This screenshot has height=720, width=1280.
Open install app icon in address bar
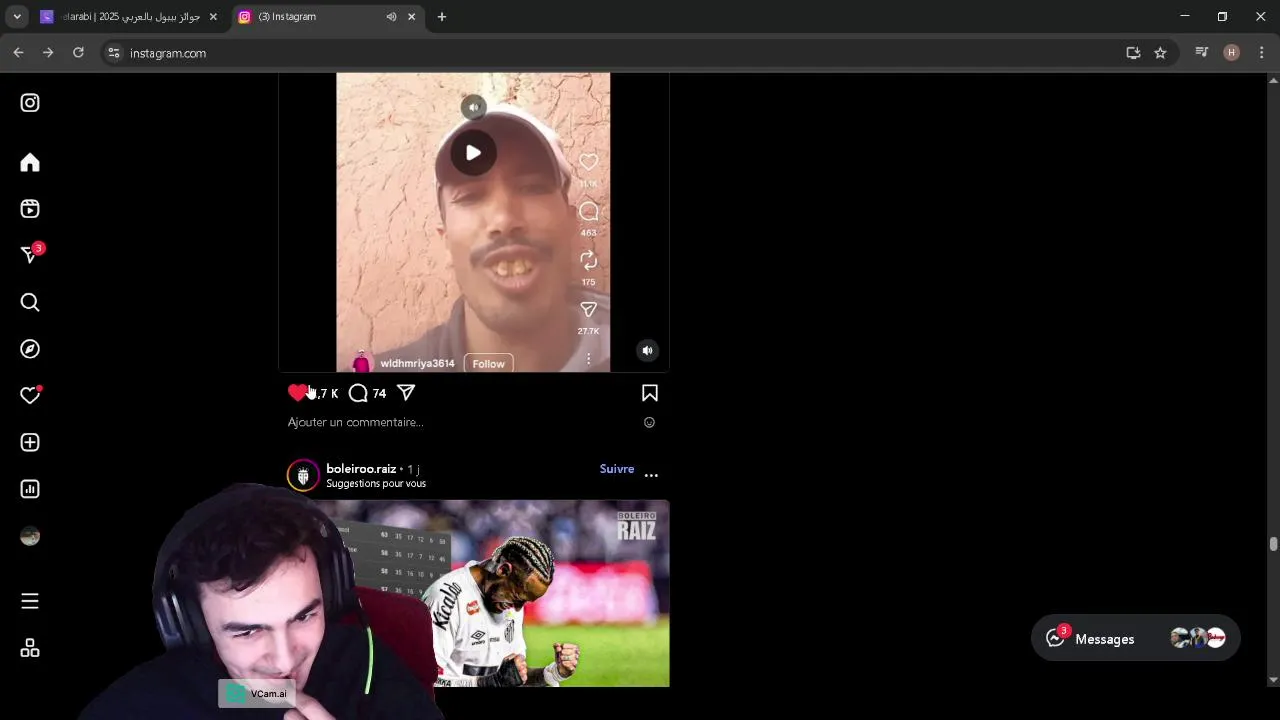point(1133,53)
